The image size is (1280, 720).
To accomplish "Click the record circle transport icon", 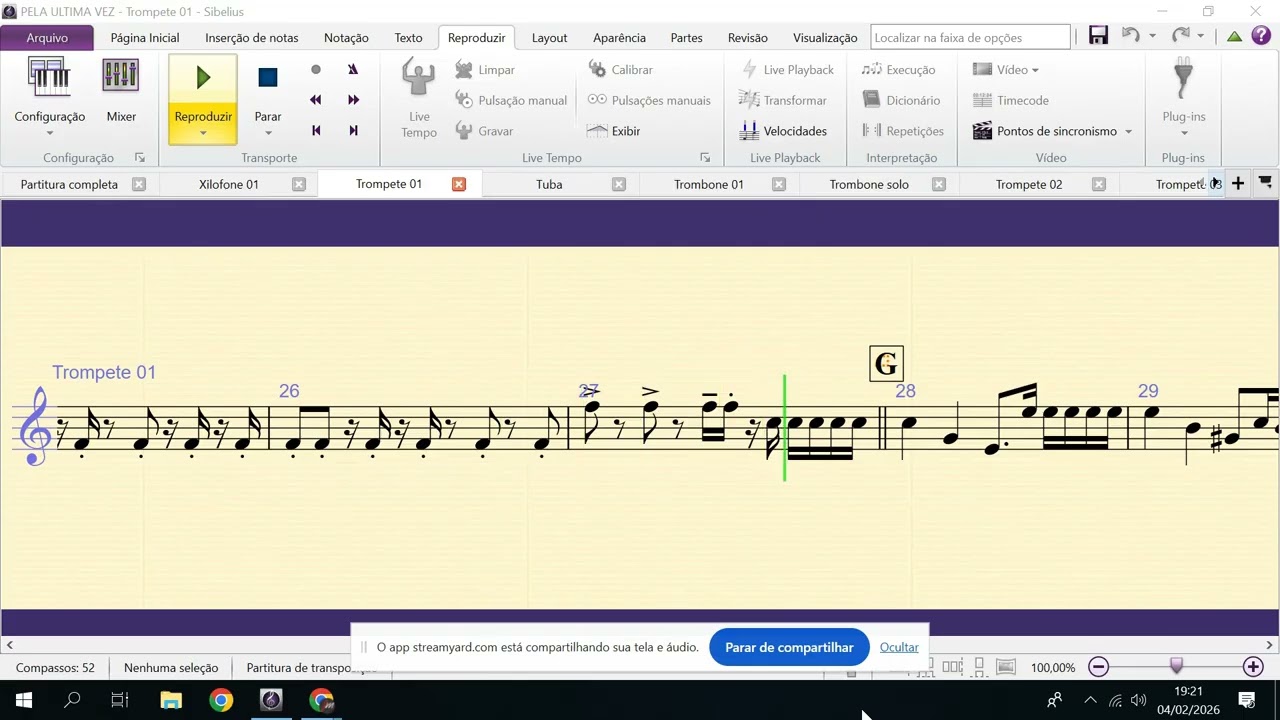I will [x=316, y=70].
